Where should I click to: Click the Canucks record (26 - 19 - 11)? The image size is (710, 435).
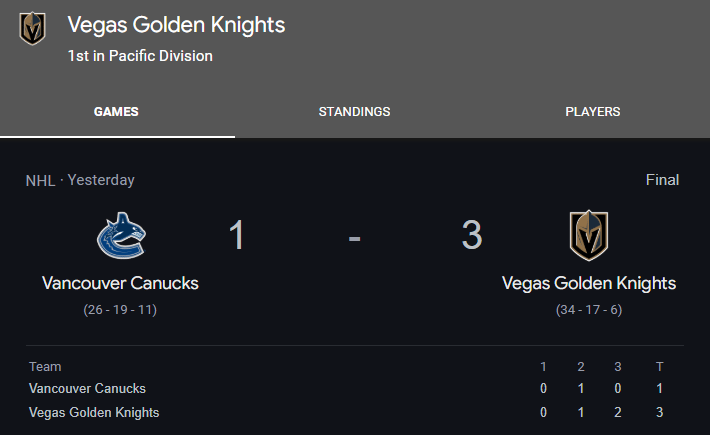(120, 310)
